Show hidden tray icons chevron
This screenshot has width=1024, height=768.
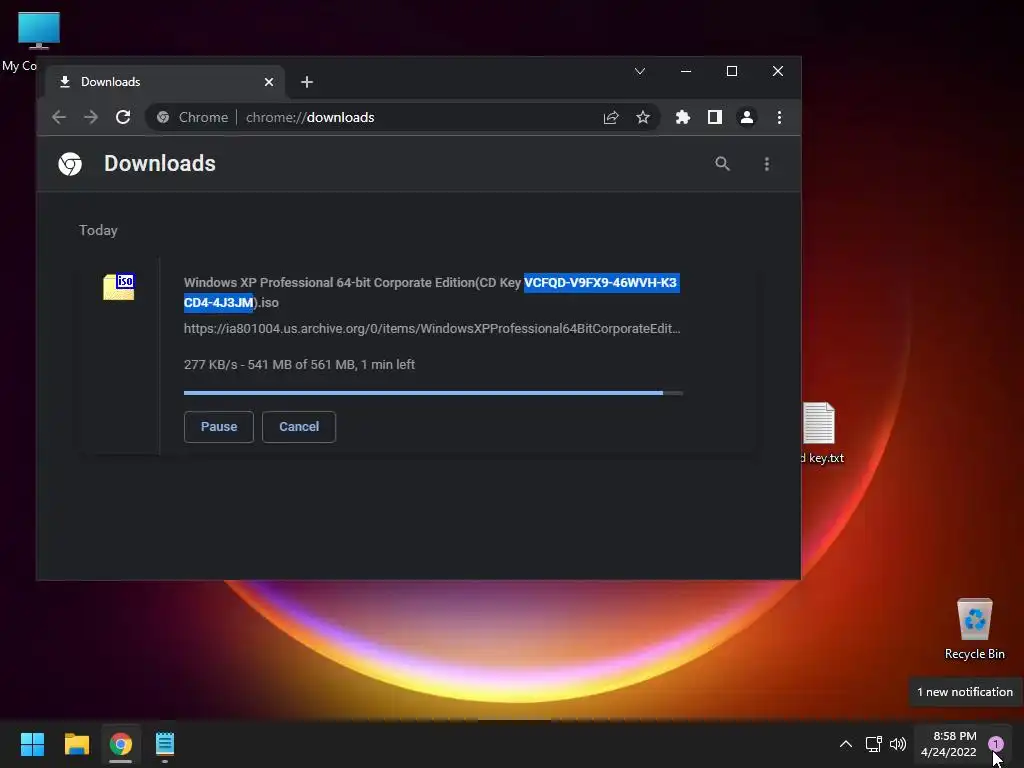[846, 744]
